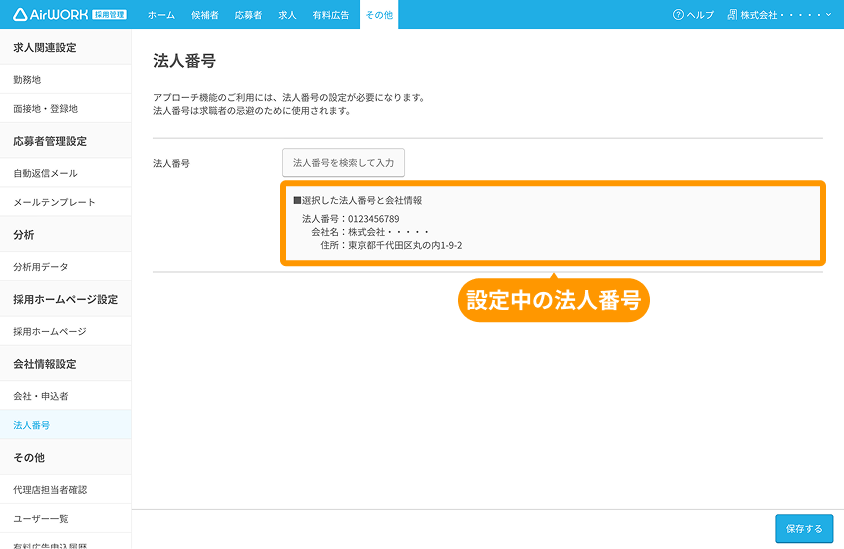Click 法人番号を検索して入力 button
This screenshot has width=844, height=549.
tap(343, 163)
